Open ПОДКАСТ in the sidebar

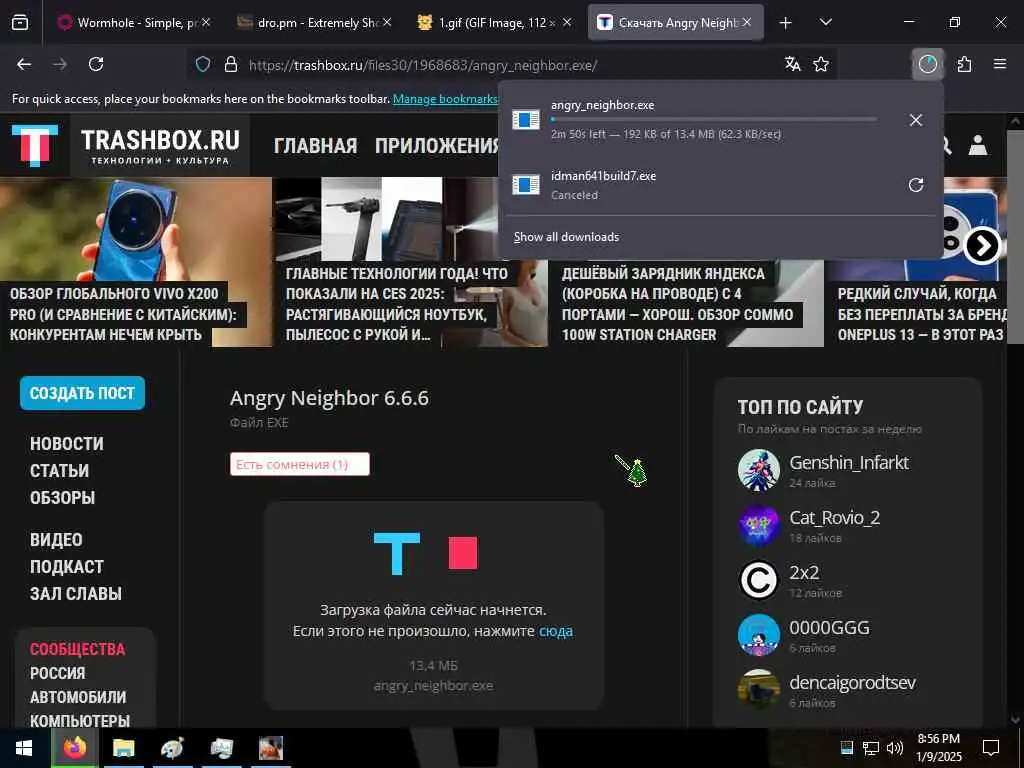click(x=67, y=567)
